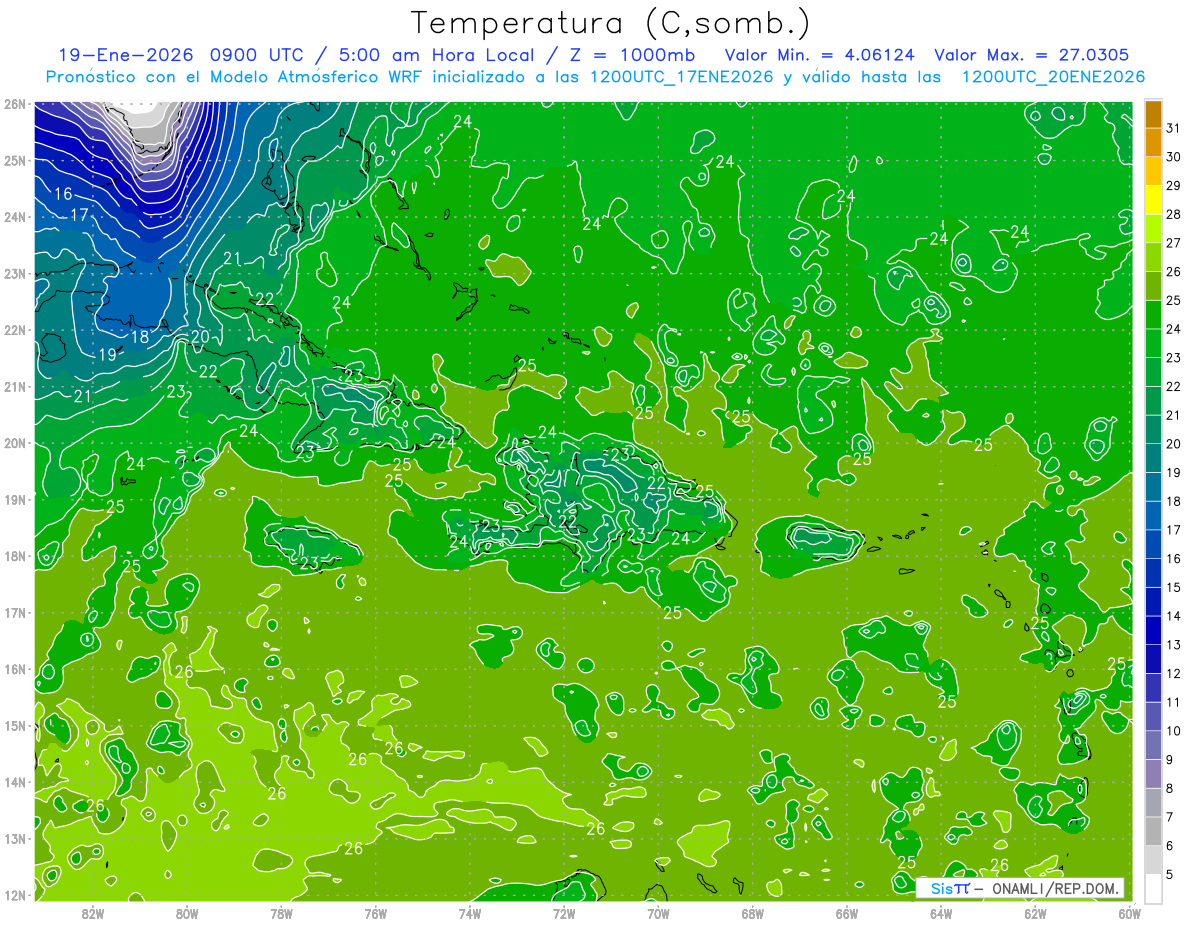Click the latitude label "20N"
This screenshot has height=927, width=1200.
coord(14,443)
